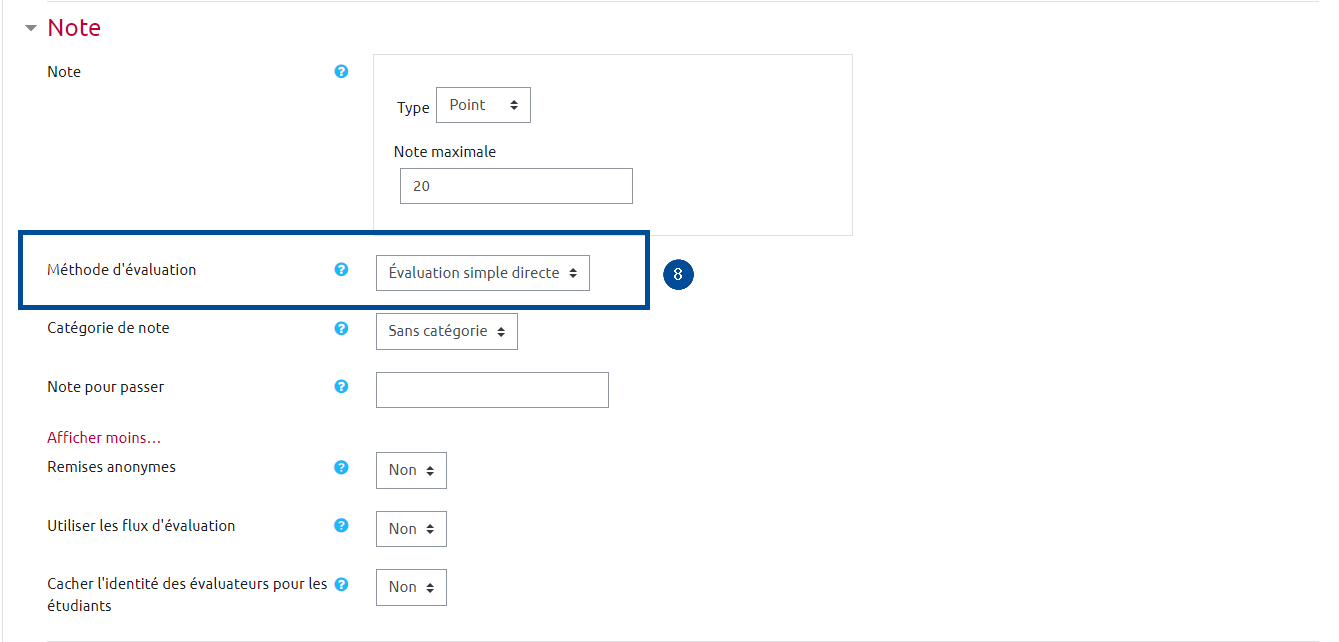This screenshot has height=642, width=1339.
Task: Click the Afficher moins… link
Action: point(104,438)
